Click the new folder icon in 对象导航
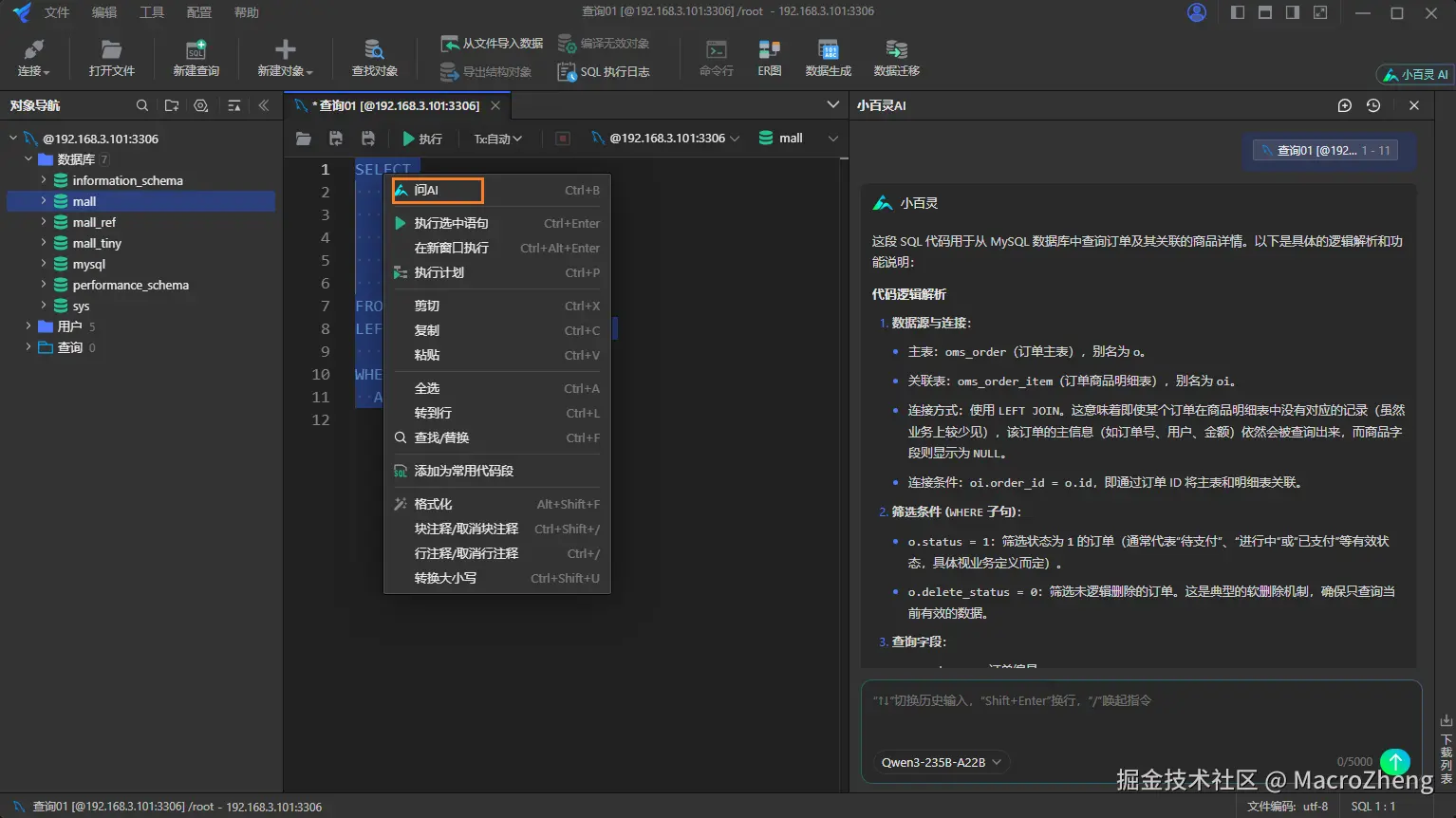This screenshot has height=818, width=1456. tap(172, 105)
